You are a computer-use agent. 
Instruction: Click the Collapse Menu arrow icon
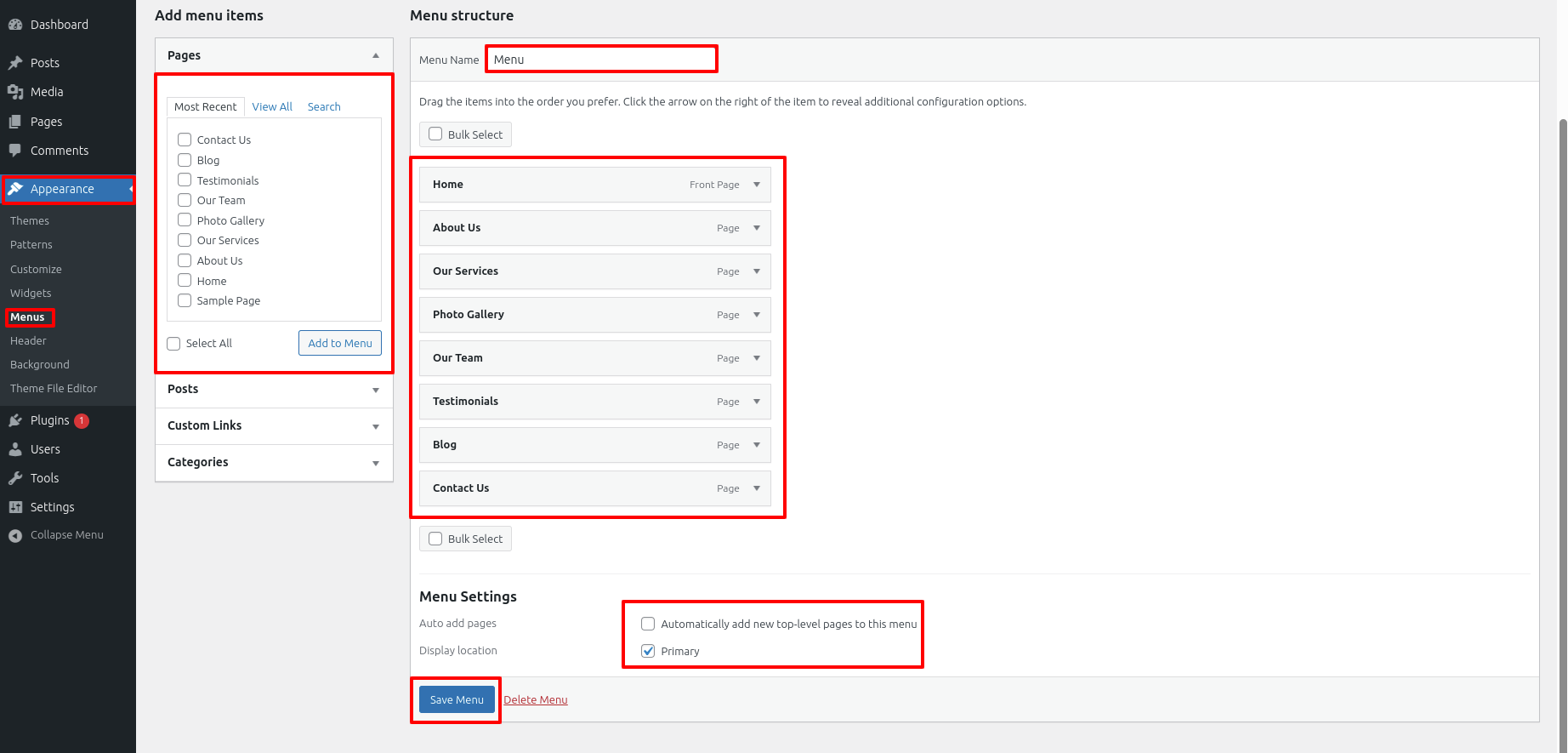pyautogui.click(x=15, y=535)
